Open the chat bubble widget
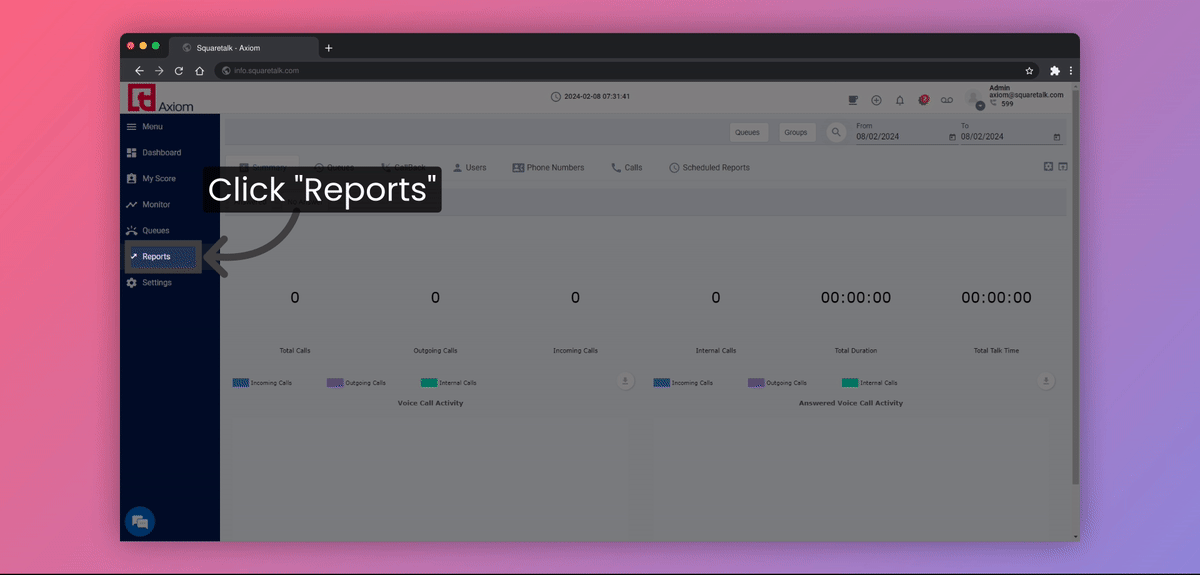The width and height of the screenshot is (1200, 575). (x=140, y=522)
